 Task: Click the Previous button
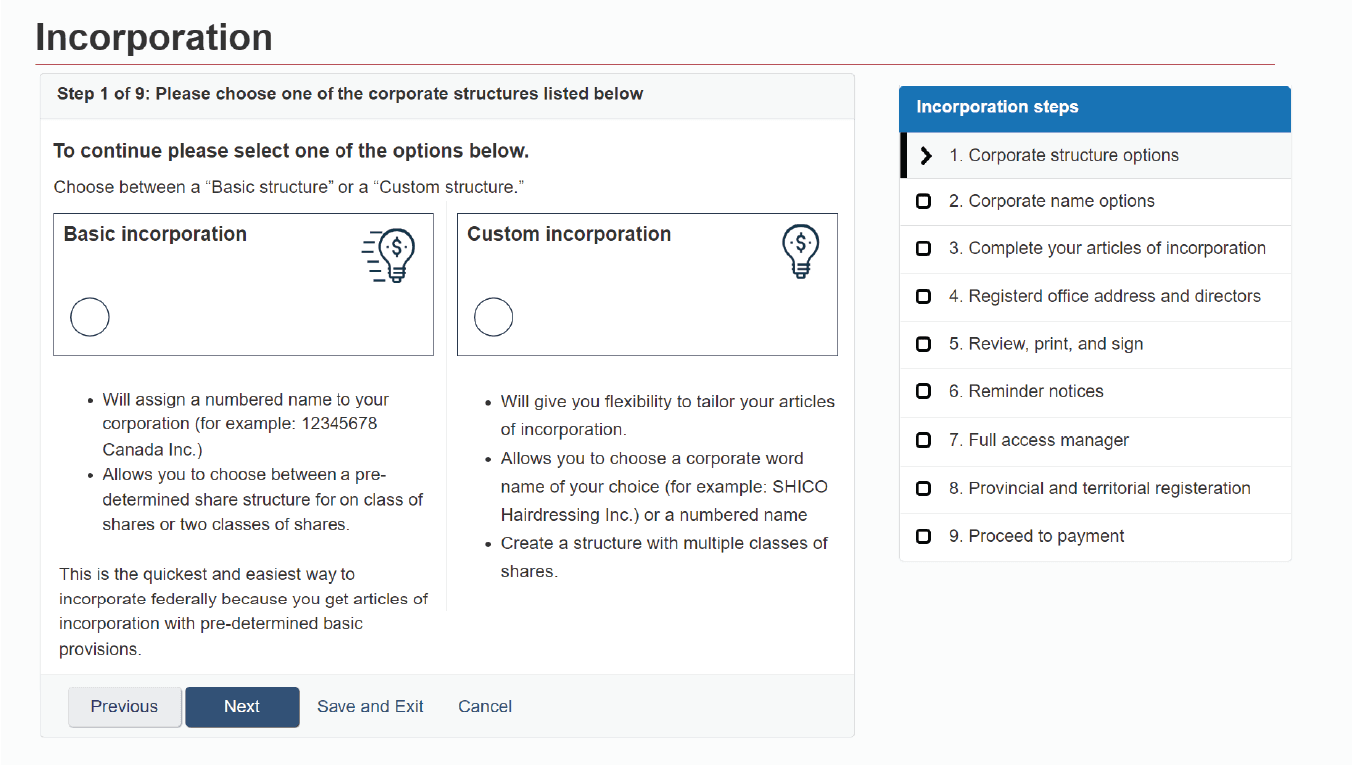124,706
